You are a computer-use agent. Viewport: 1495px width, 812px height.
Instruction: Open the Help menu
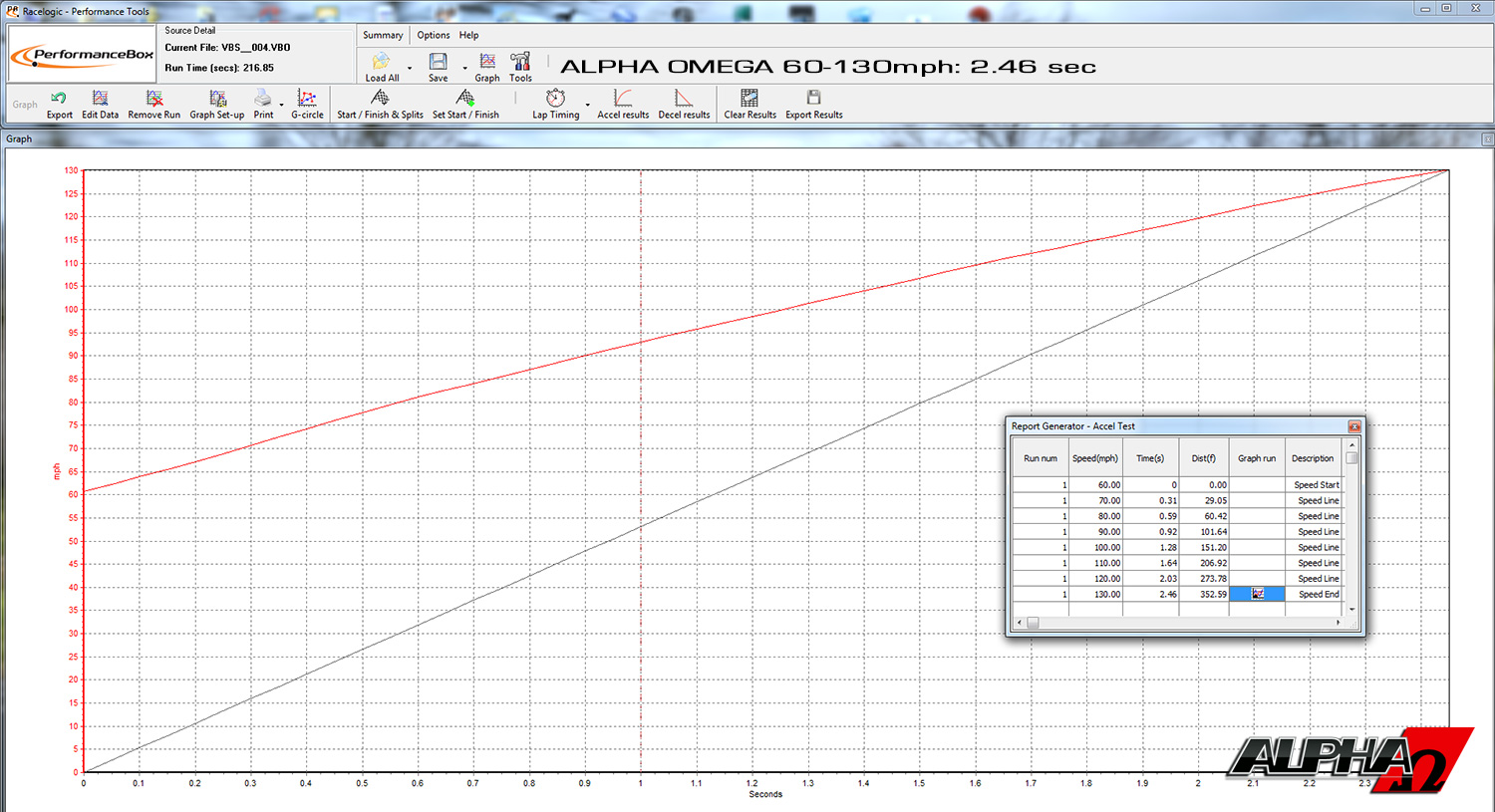(468, 35)
